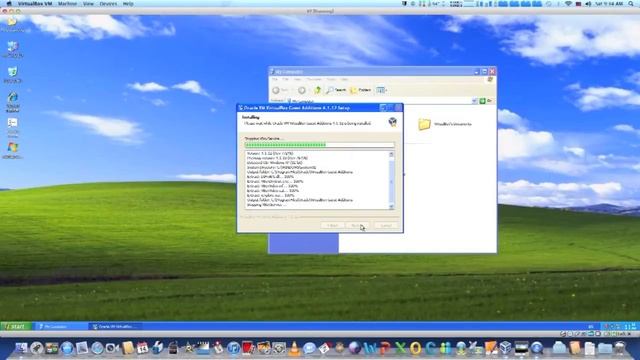Open Launchpad rocket in the Dock
This screenshot has width=640, height=360.
tap(37, 348)
